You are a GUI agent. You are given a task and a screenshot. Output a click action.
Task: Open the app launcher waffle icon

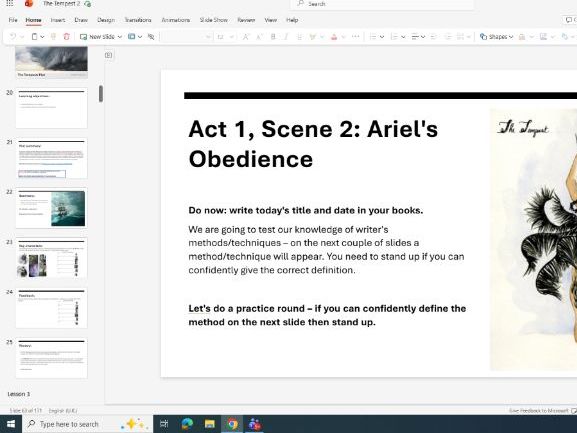[x=10, y=4]
